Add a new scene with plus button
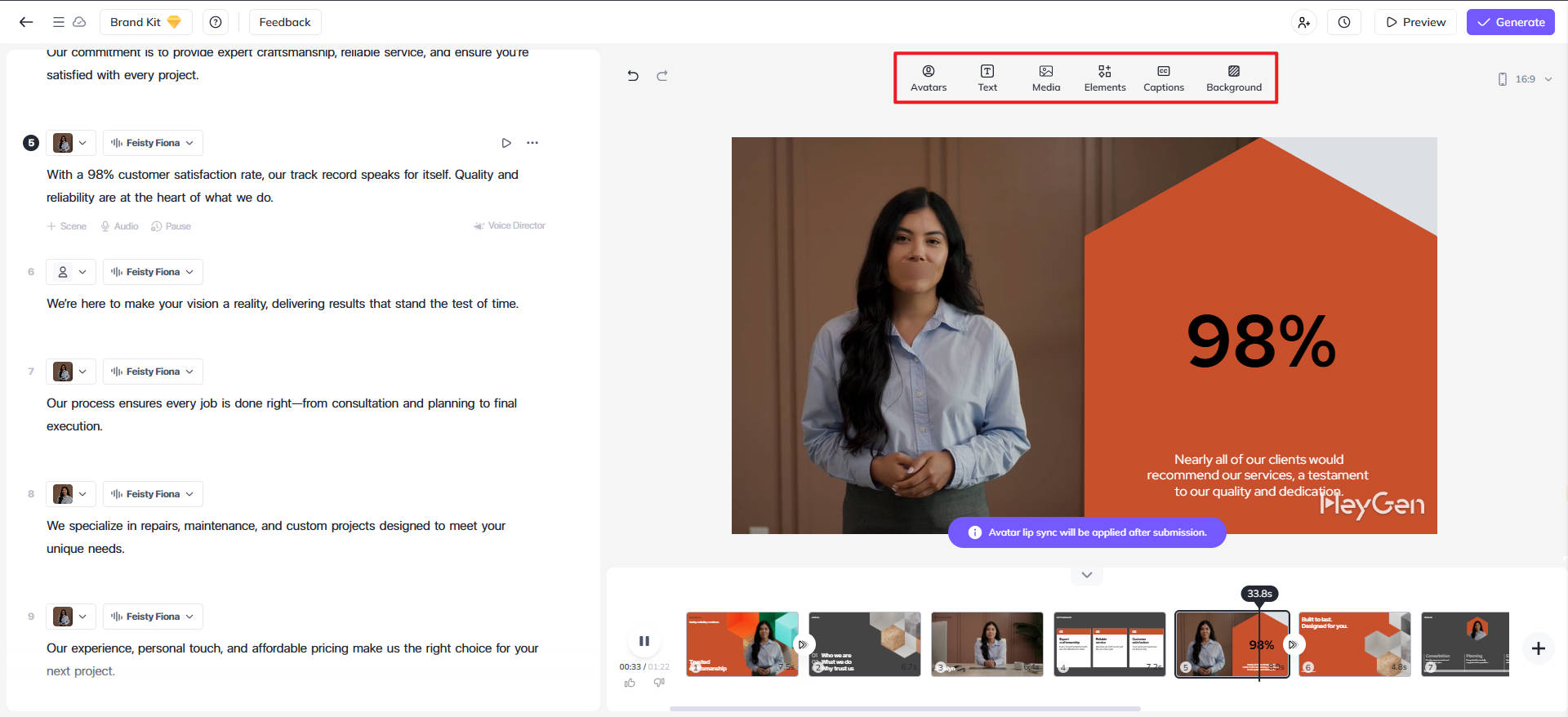Viewport: 1568px width, 717px height. (1539, 648)
